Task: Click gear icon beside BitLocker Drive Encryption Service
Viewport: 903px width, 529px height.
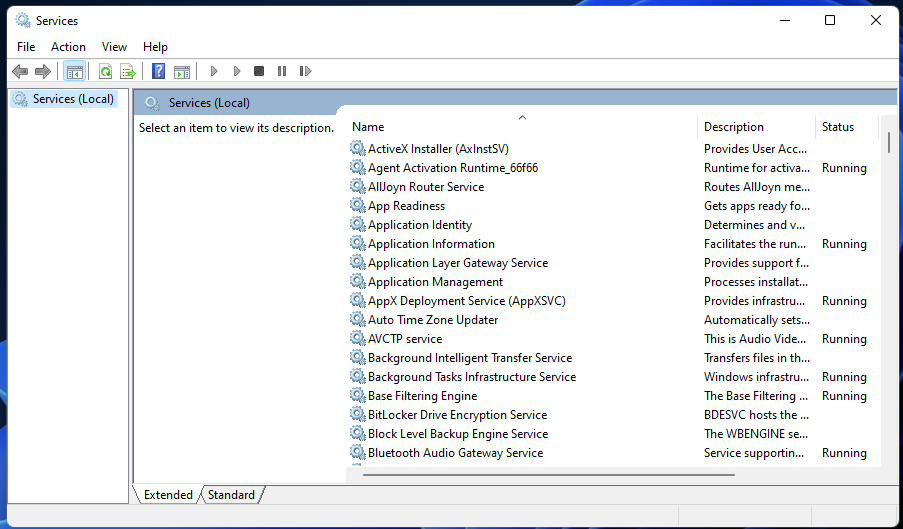Action: 358,414
